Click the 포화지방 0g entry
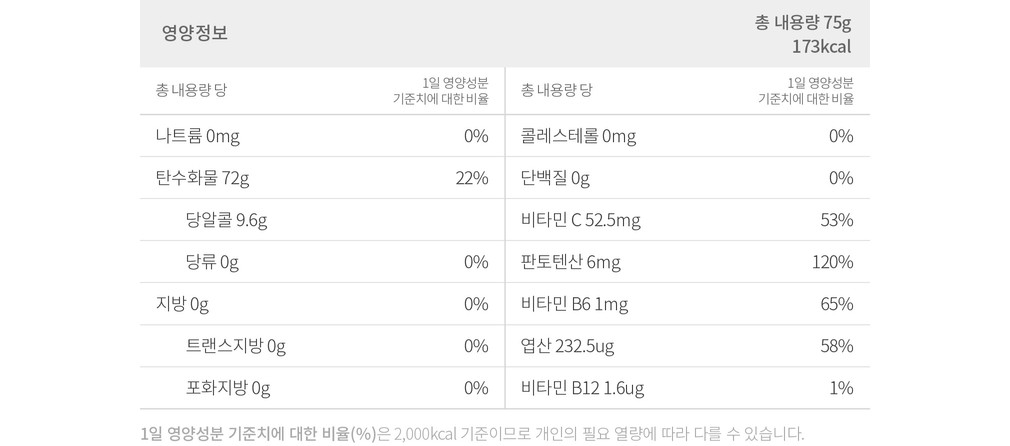 click(x=228, y=388)
